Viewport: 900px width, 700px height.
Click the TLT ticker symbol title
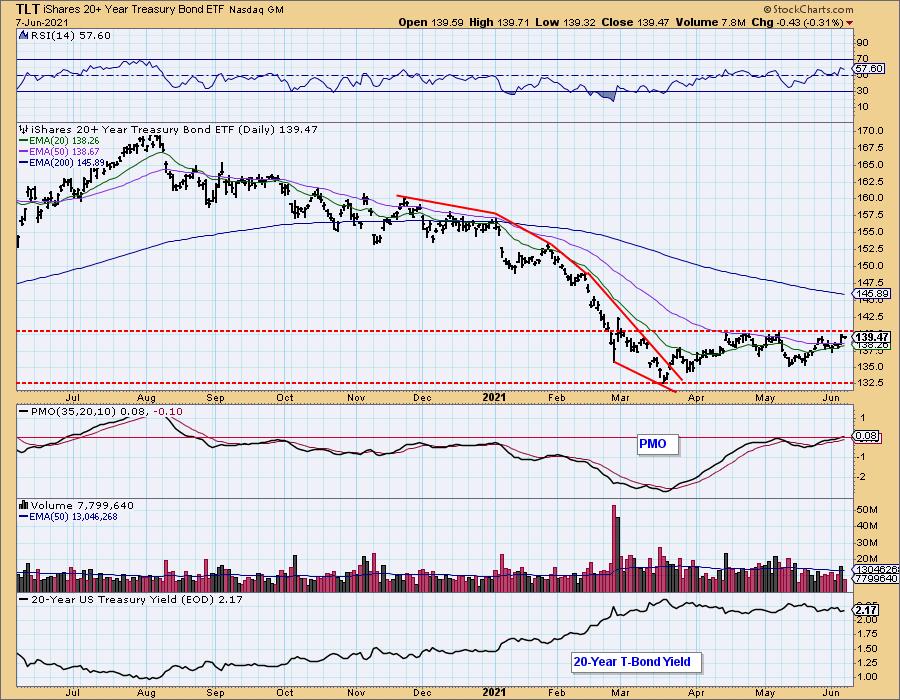(x=28, y=9)
